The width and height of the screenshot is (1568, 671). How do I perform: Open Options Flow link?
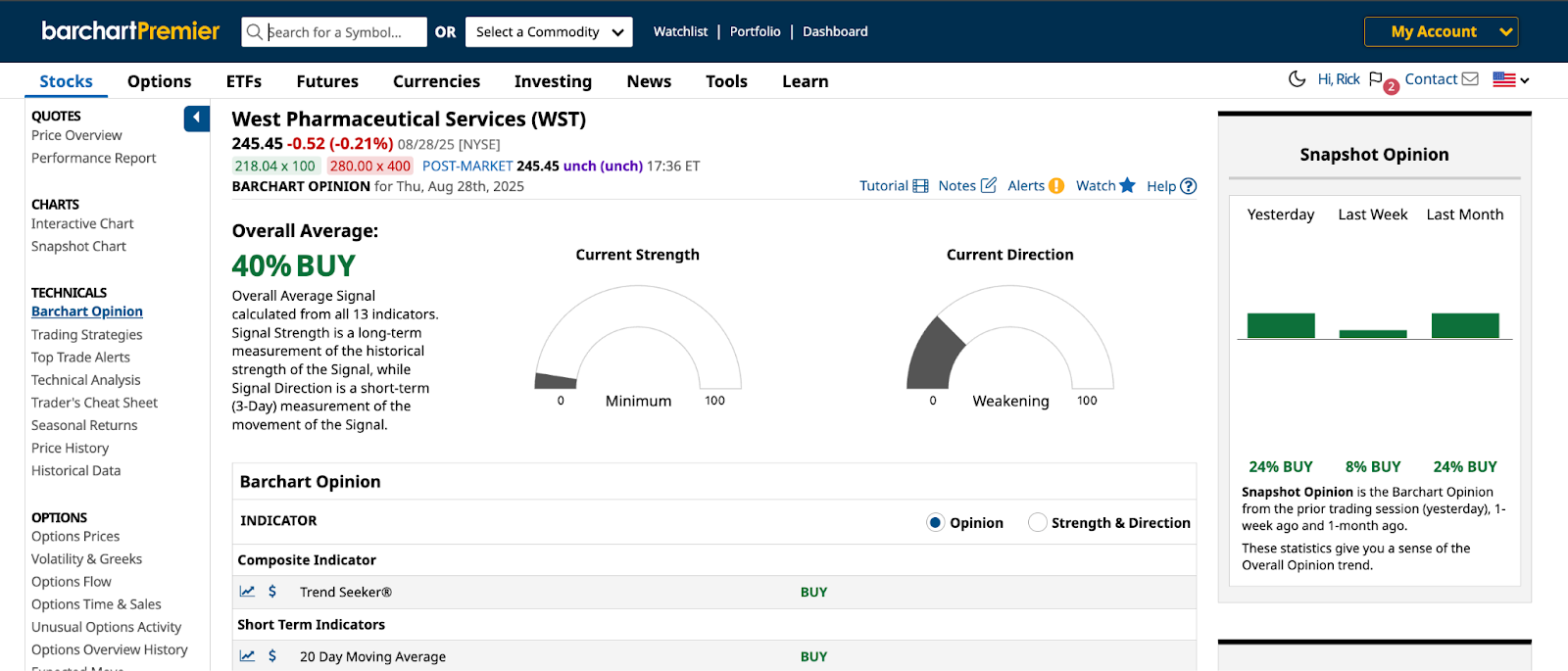[x=71, y=581]
